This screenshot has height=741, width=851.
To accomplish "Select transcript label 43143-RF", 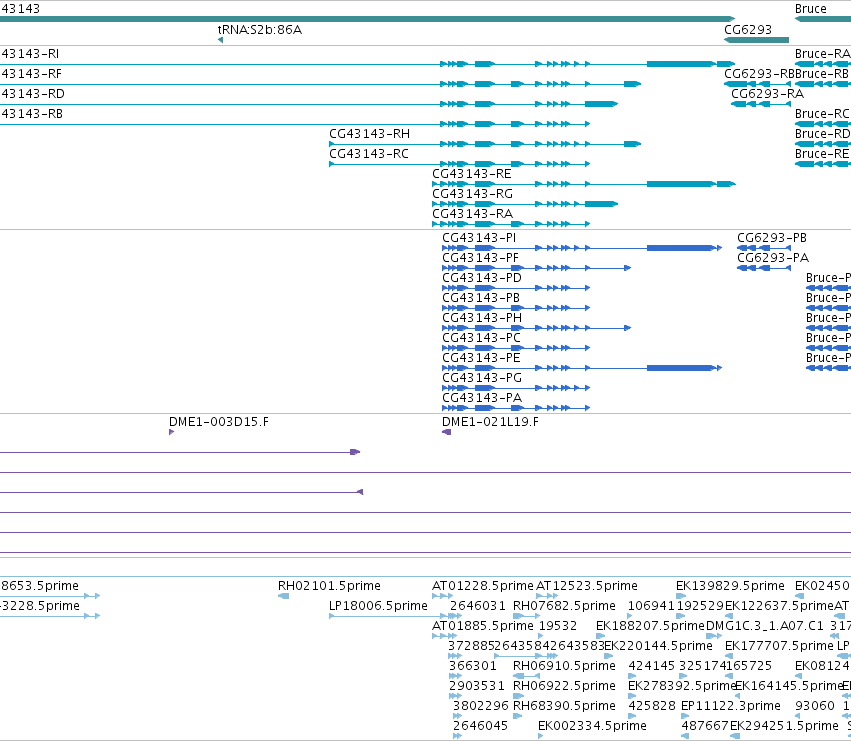I will (31, 74).
